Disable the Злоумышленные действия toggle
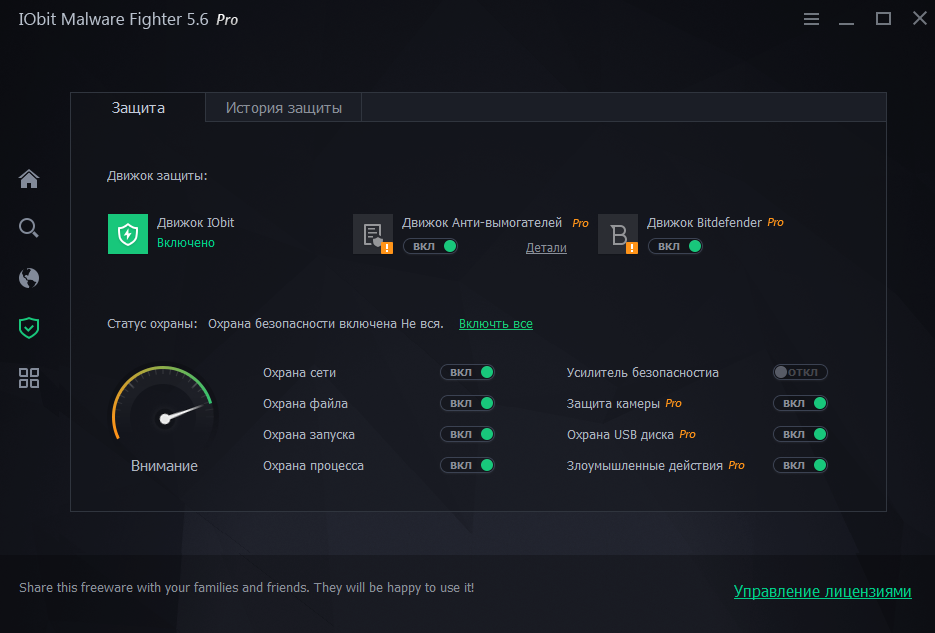935x633 pixels. tap(800, 465)
